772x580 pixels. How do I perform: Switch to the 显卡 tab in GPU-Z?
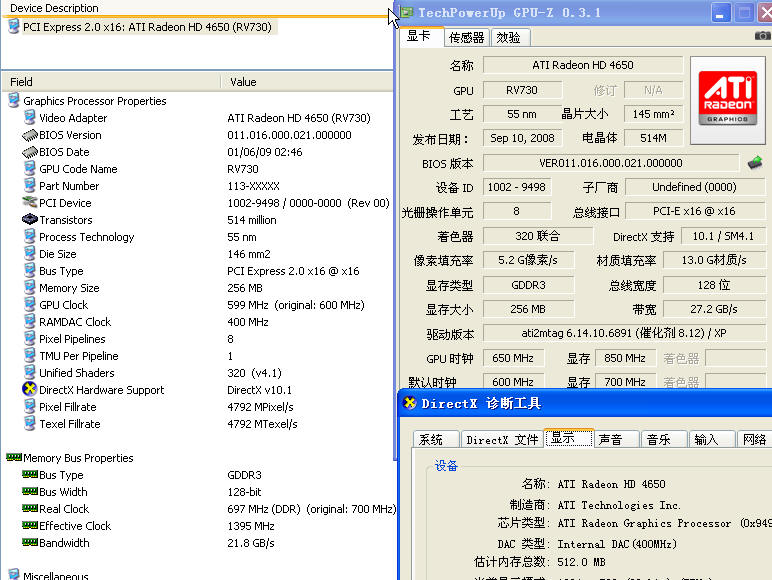(419, 36)
